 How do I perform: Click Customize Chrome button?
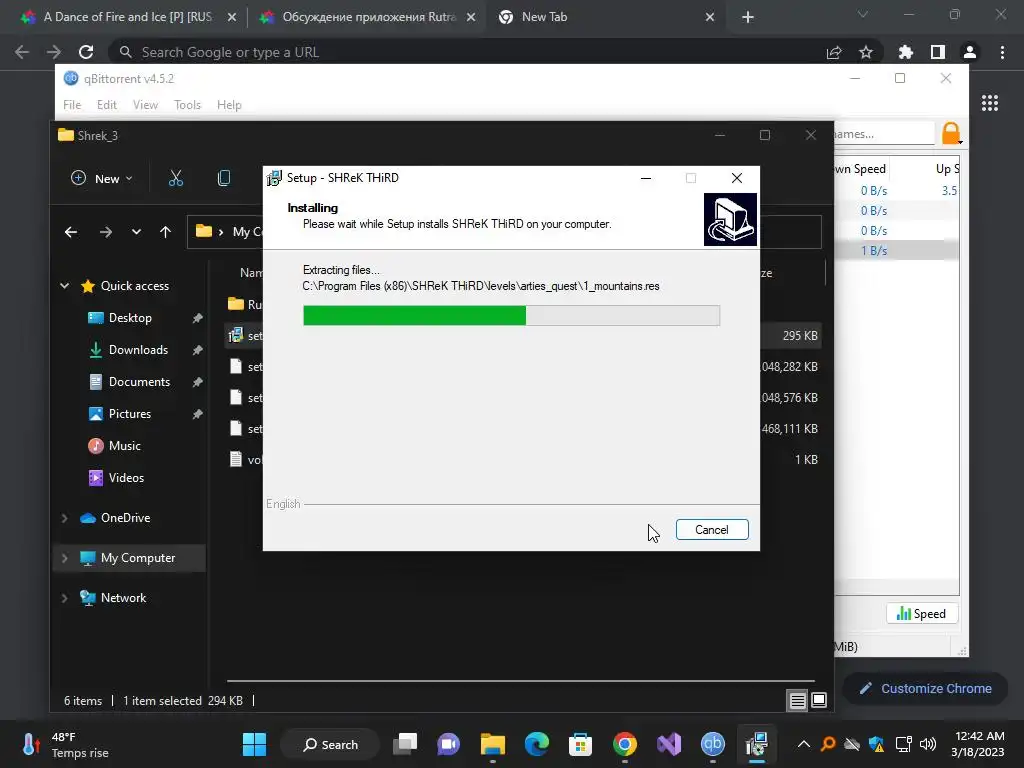(925, 688)
